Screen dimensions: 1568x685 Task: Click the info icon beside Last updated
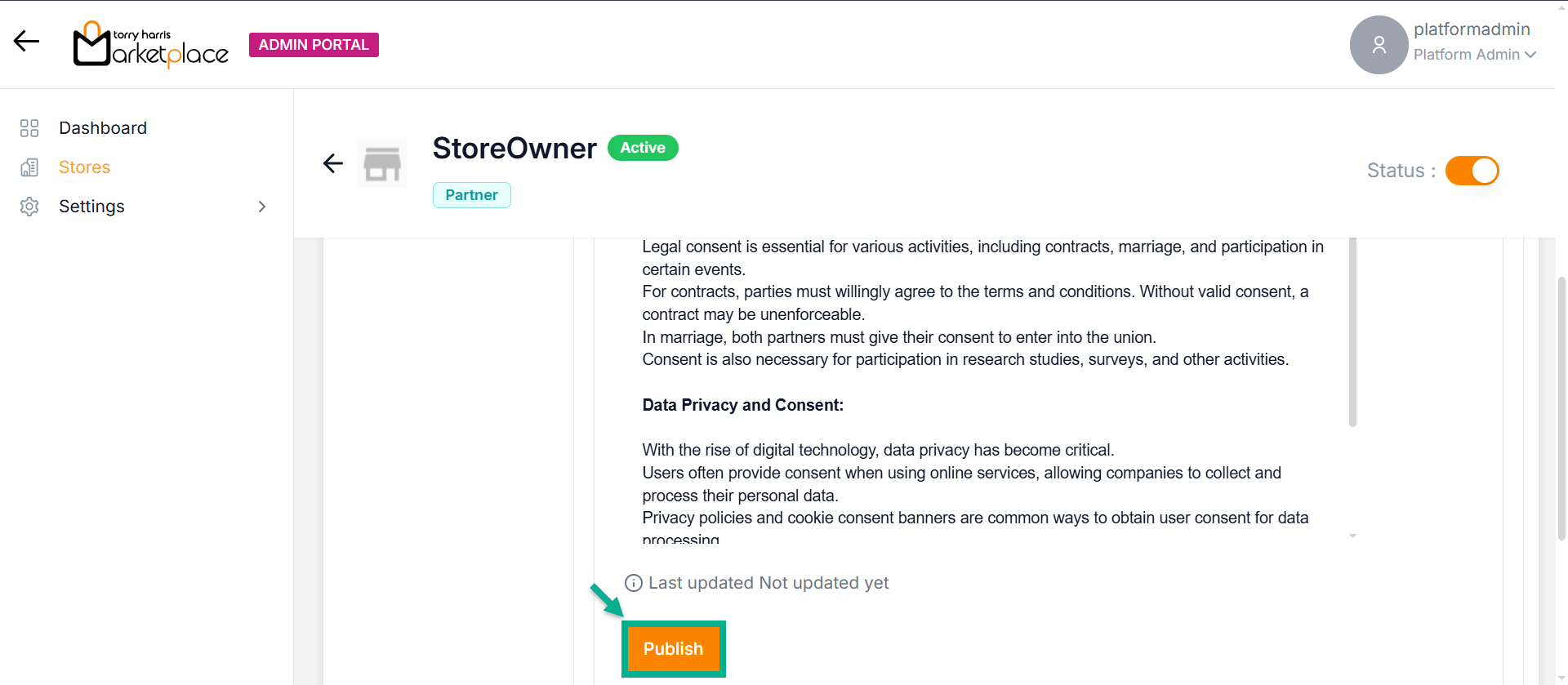point(633,583)
